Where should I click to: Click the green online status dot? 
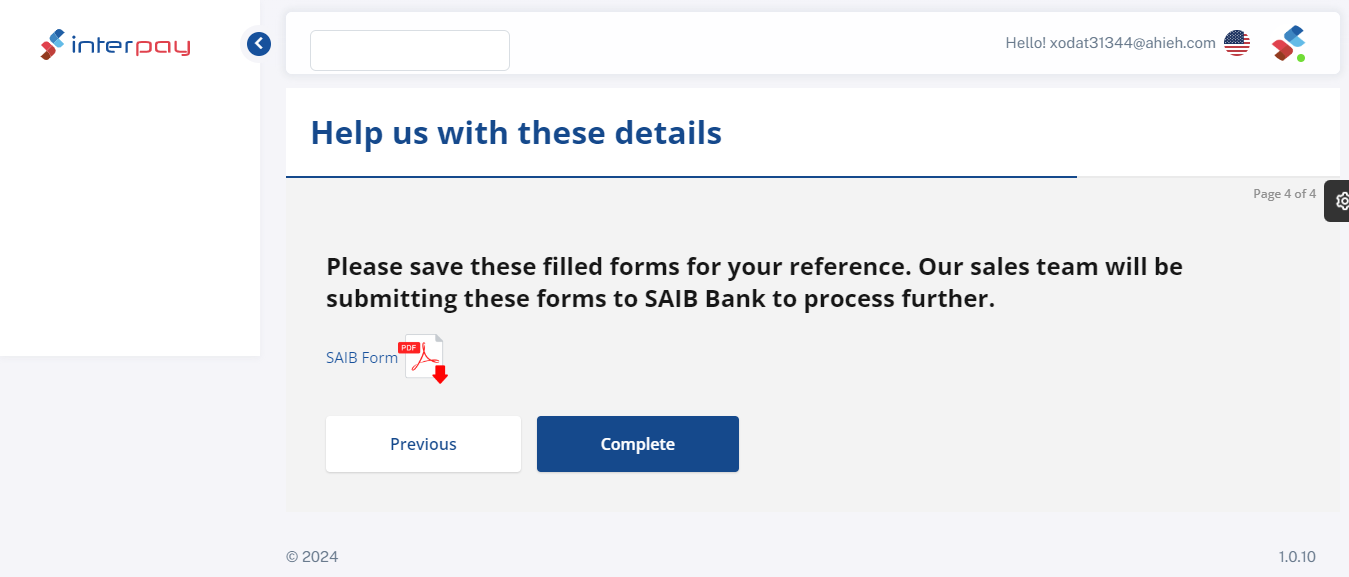tap(1301, 58)
